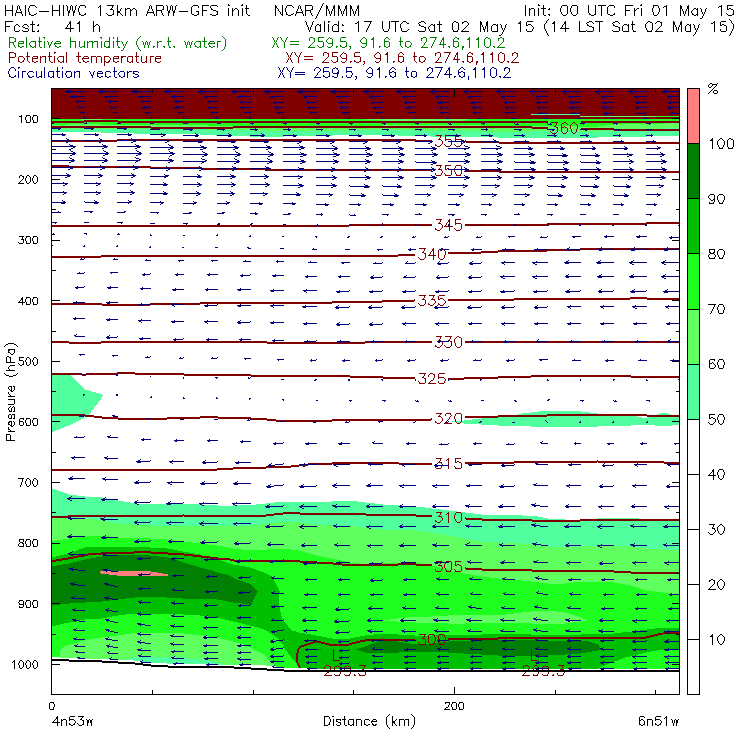Click the 300 hPa pressure axis tick label
The height and width of the screenshot is (740, 740).
[28, 240]
